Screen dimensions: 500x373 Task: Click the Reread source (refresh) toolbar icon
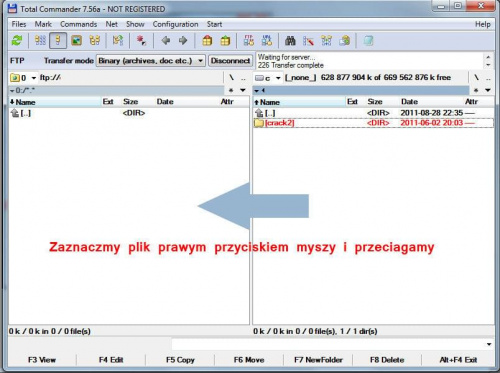click(x=17, y=41)
